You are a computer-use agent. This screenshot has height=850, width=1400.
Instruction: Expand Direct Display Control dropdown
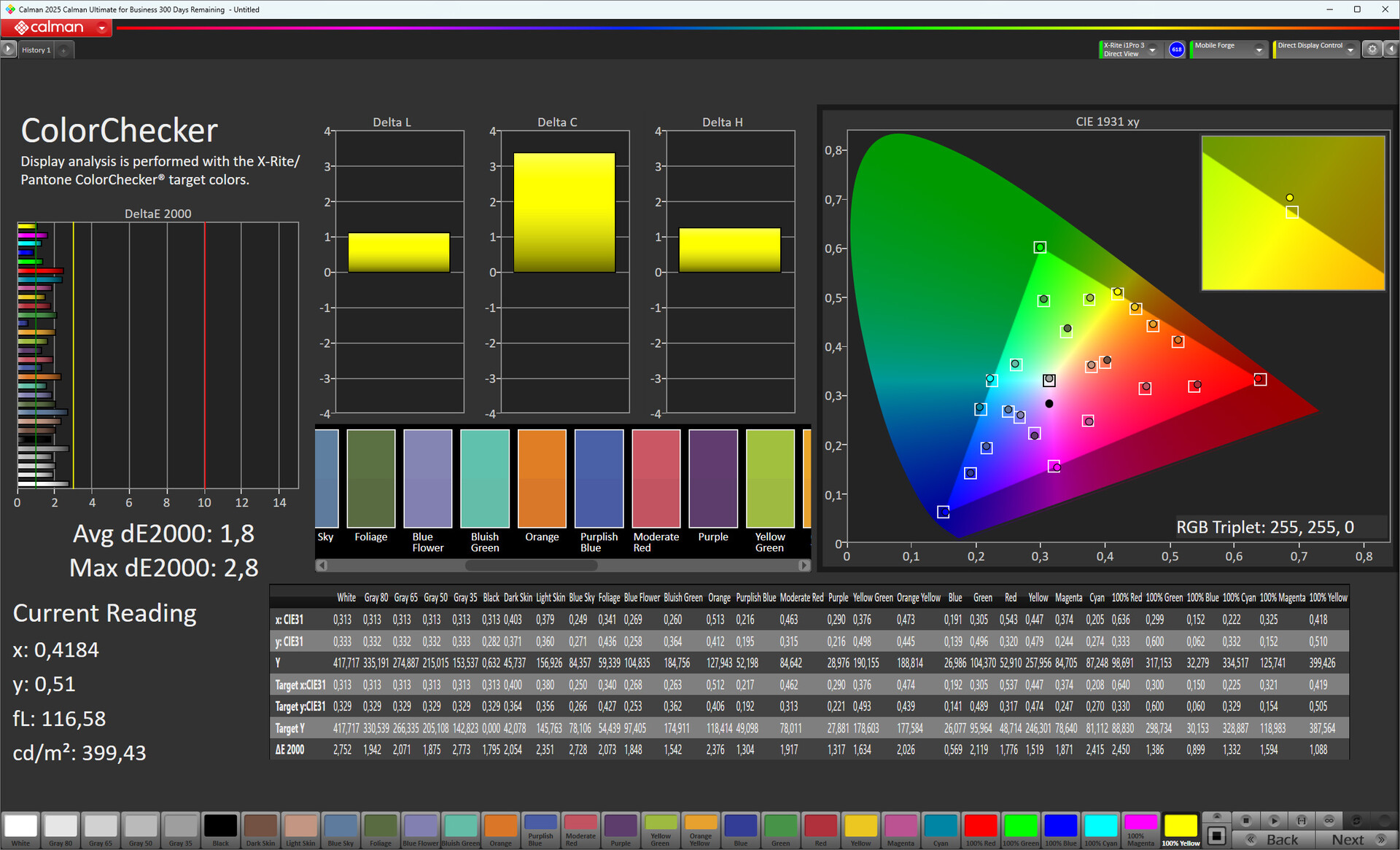[x=1350, y=50]
